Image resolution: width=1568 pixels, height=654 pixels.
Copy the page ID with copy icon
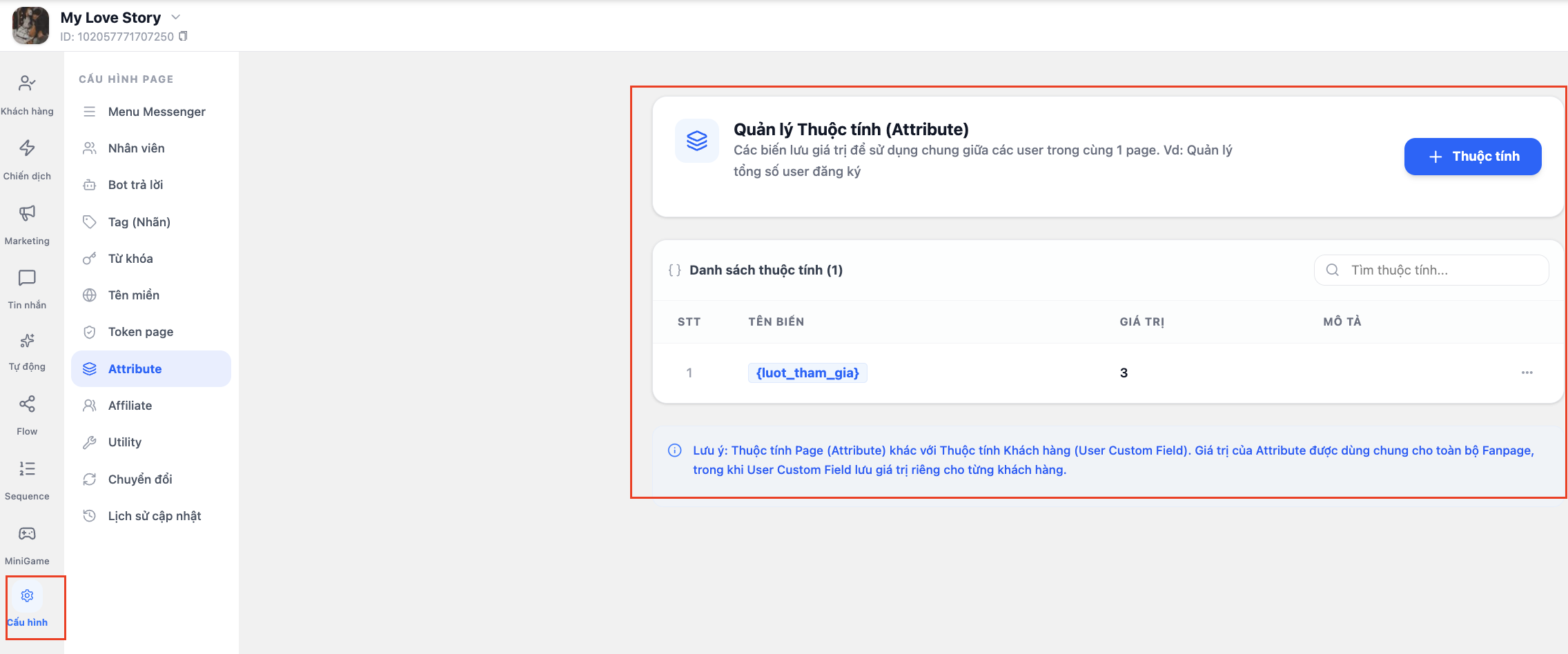[x=183, y=37]
